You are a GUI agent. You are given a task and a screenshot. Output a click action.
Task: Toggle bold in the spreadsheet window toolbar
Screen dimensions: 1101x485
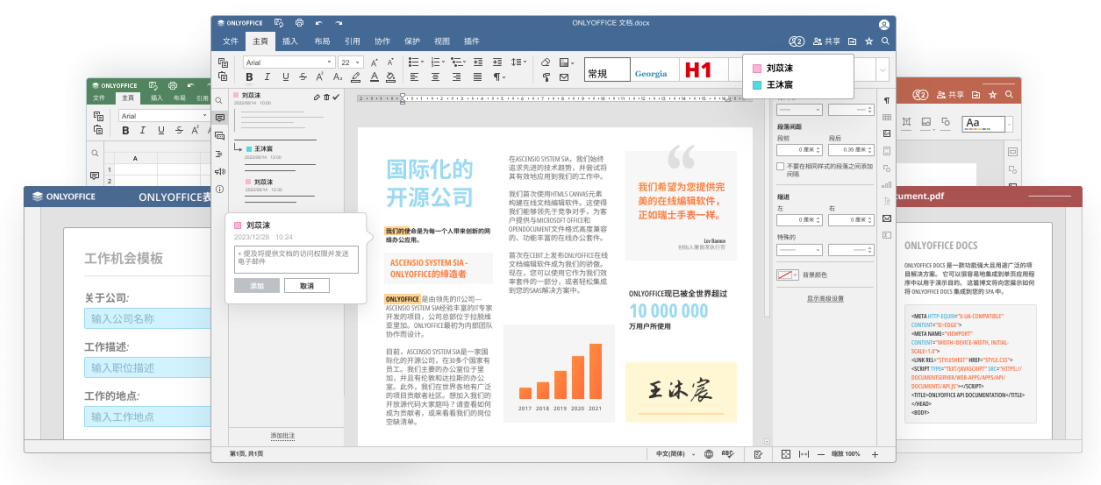[126, 131]
